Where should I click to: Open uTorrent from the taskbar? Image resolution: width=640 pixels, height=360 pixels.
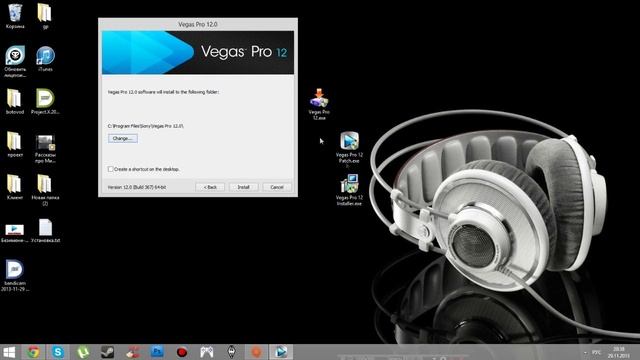point(83,352)
